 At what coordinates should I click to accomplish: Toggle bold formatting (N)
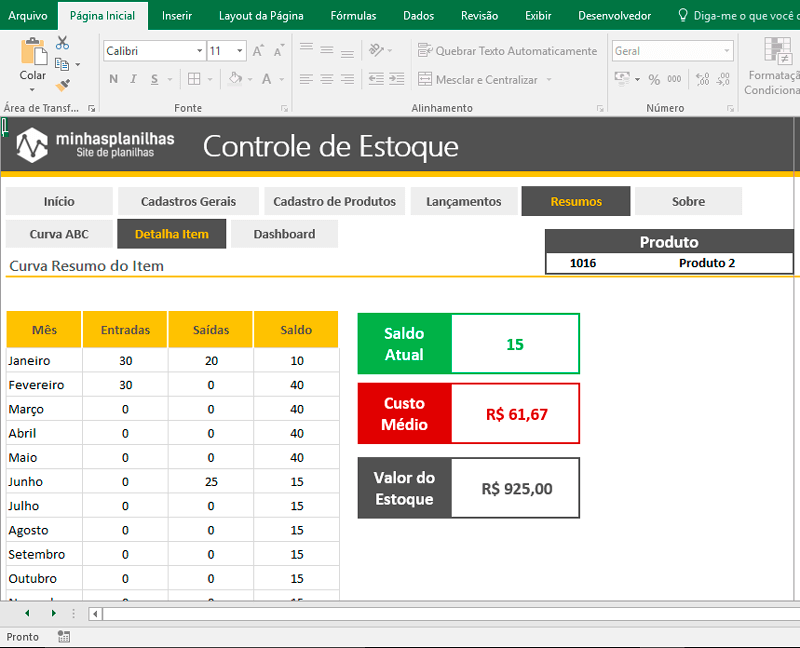click(x=112, y=78)
